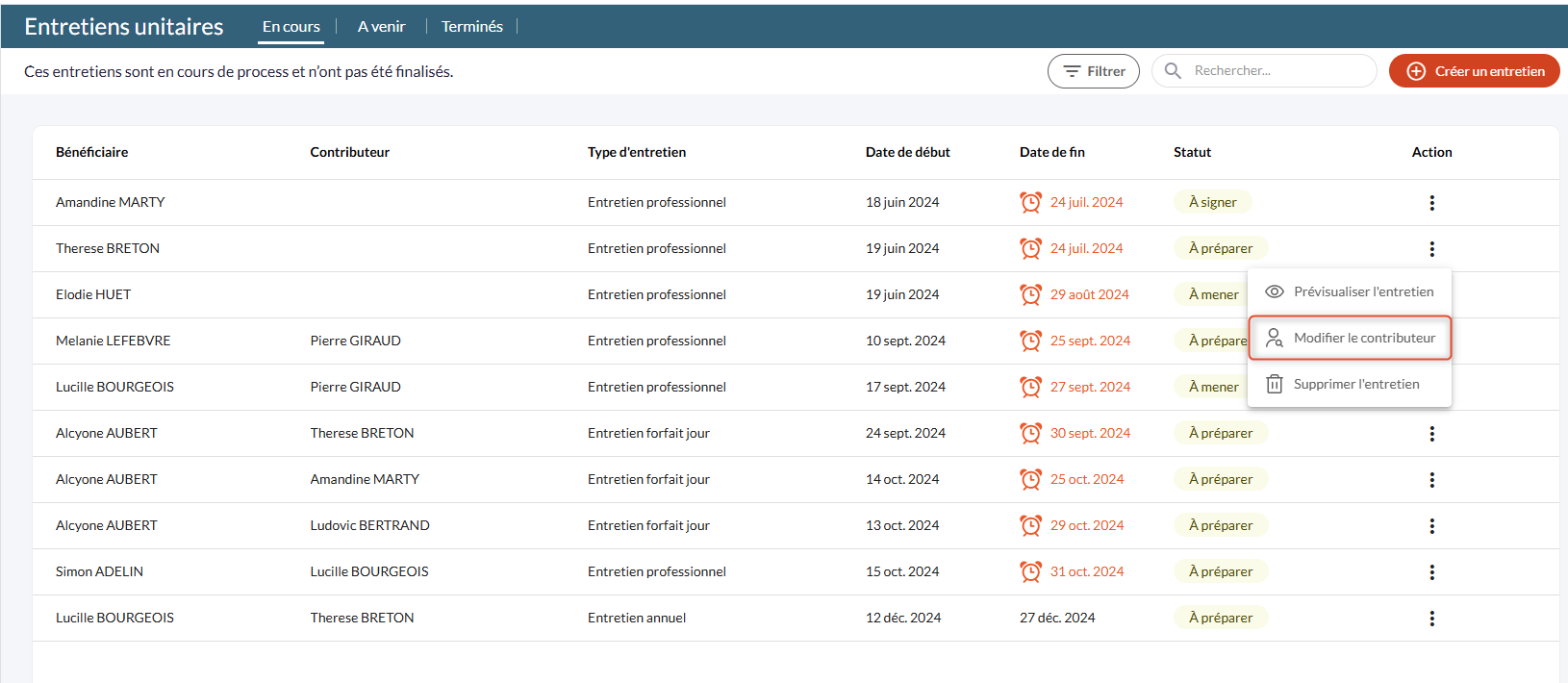Screen dimensions: 1568x683
Task: Open the En cours tab
Action: (291, 27)
